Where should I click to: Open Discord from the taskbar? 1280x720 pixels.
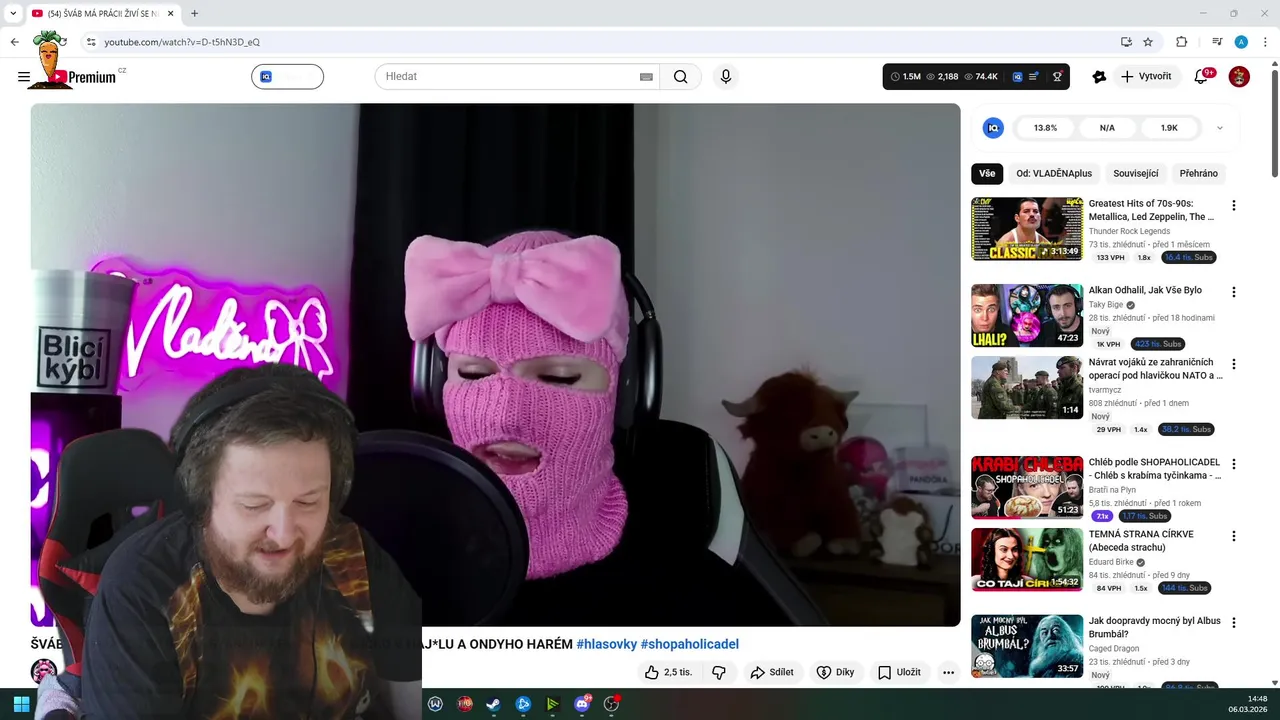pyautogui.click(x=582, y=704)
